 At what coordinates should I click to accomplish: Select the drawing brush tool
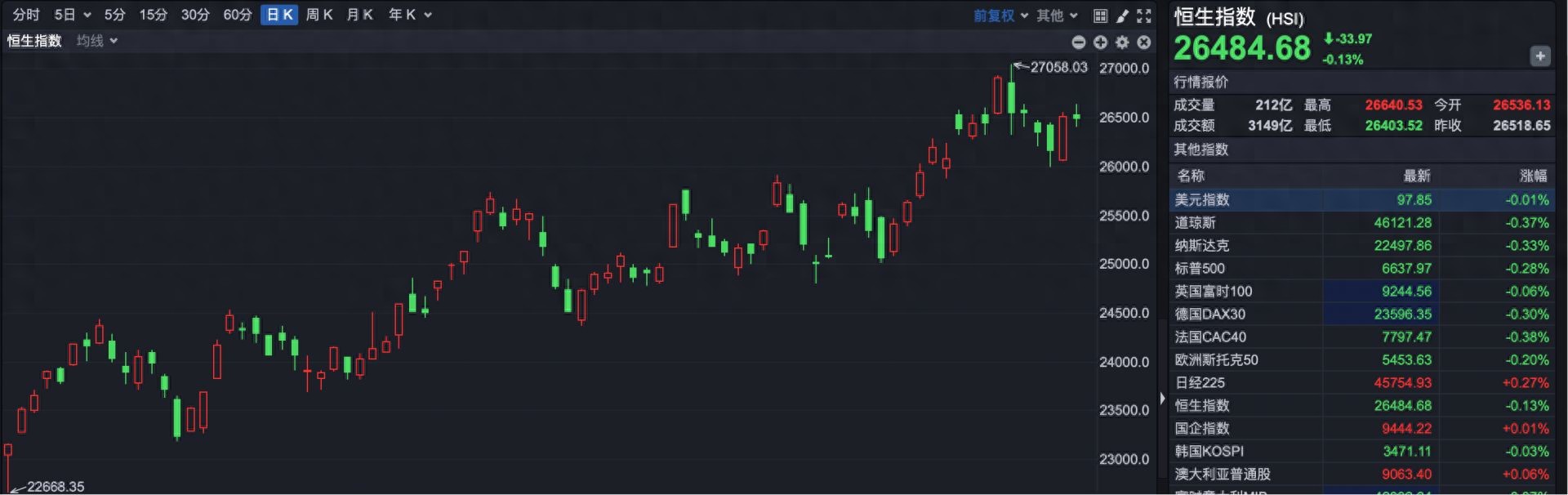pos(1122,16)
